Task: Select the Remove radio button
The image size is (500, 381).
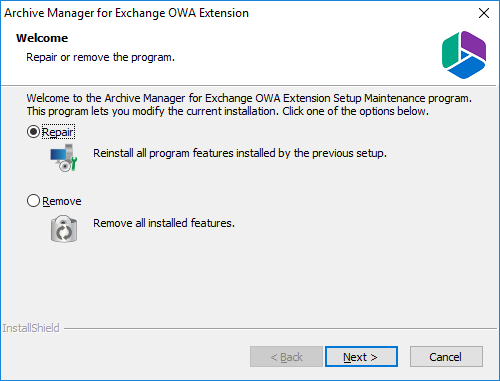Action: pyautogui.click(x=33, y=201)
